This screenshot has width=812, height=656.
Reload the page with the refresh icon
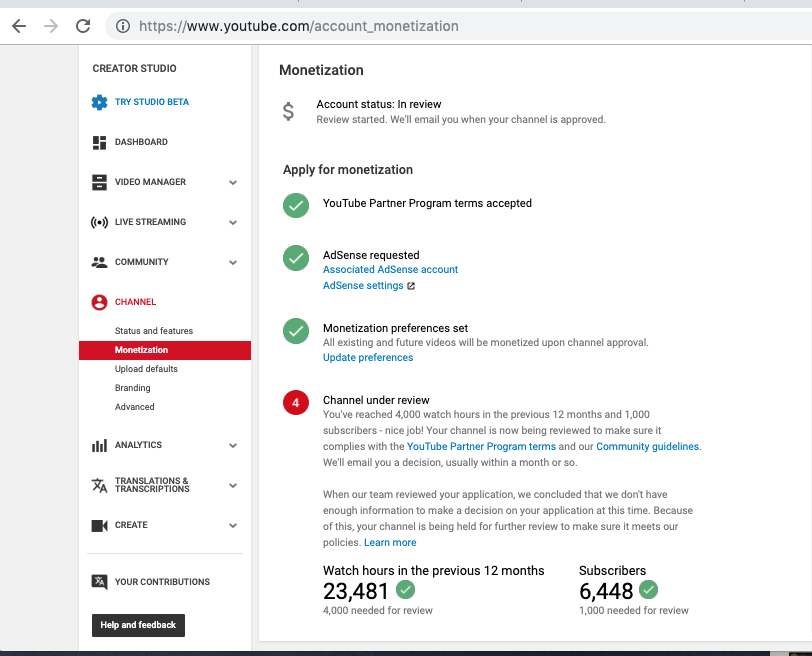click(x=83, y=26)
